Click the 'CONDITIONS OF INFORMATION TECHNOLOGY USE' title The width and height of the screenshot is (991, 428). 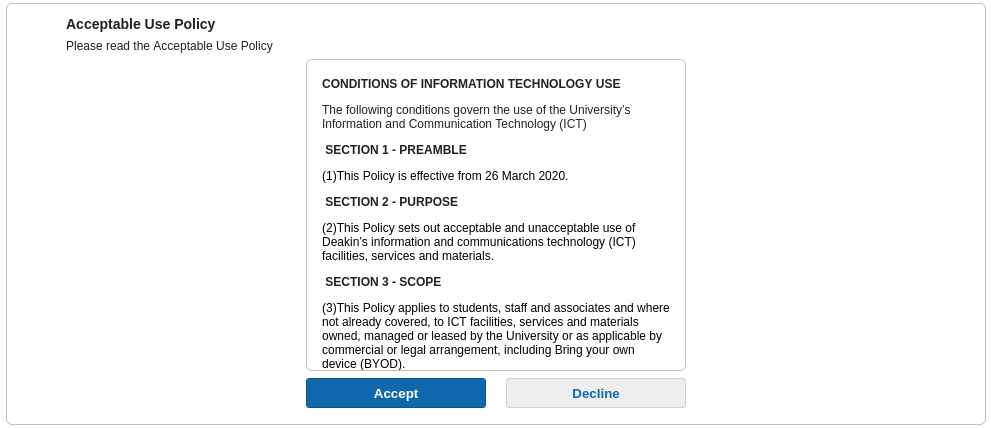(x=471, y=84)
